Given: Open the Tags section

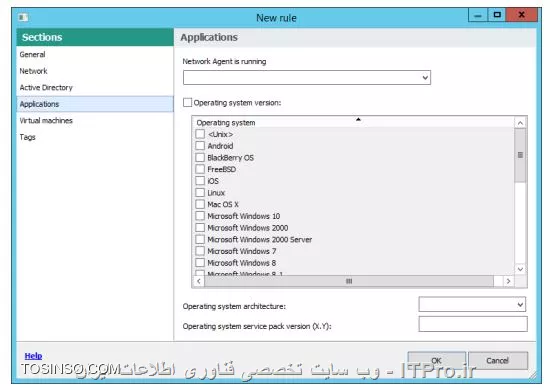Looking at the screenshot, I should pyautogui.click(x=95, y=137).
